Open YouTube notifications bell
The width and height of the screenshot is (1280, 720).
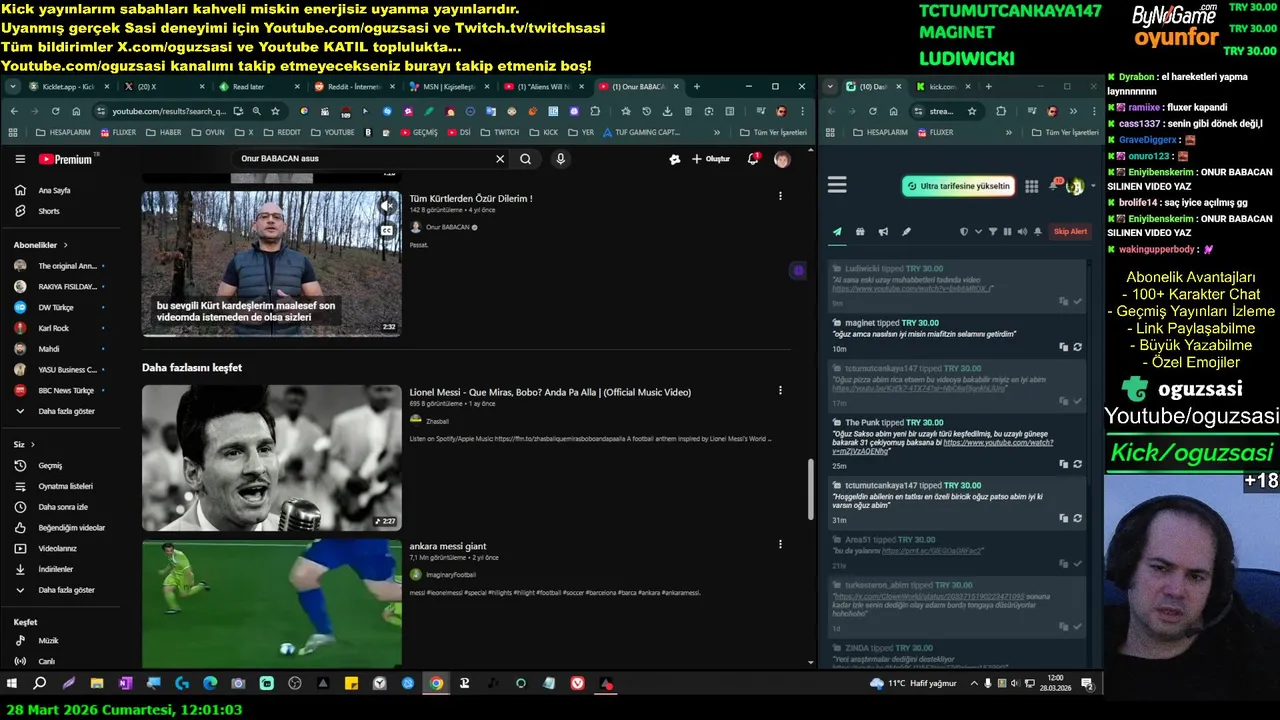click(x=753, y=158)
